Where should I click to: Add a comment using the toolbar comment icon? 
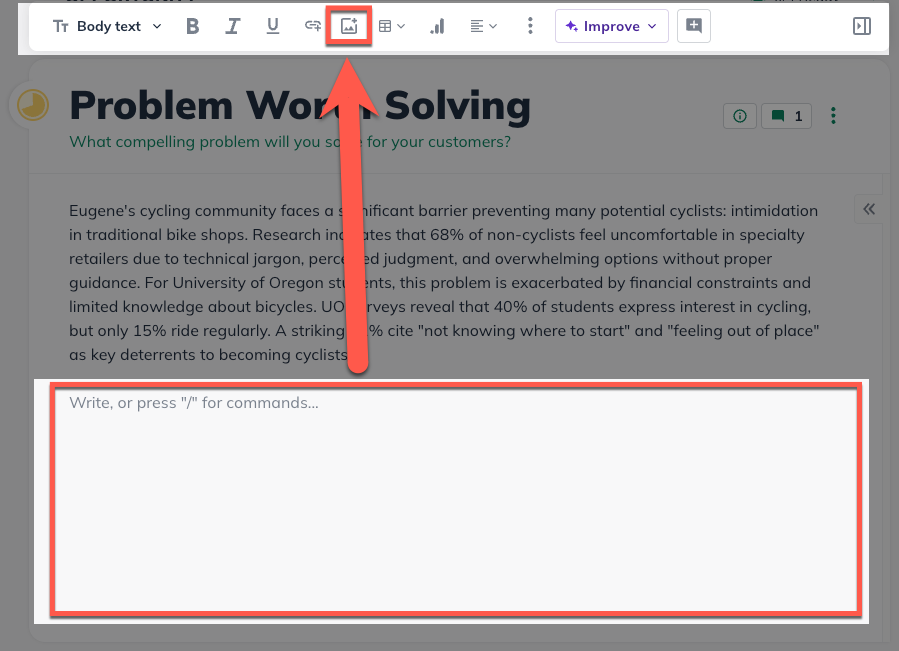693,27
